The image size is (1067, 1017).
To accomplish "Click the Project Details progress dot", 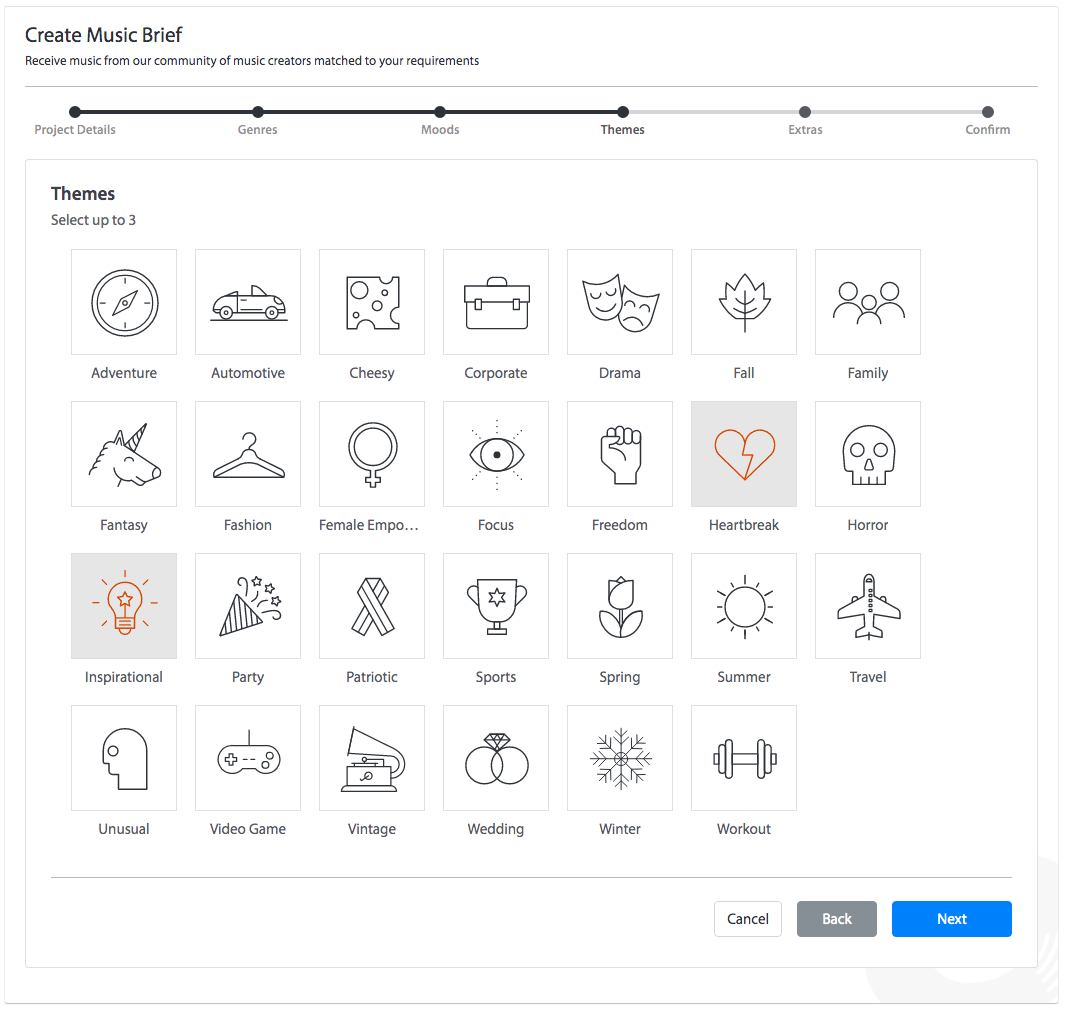I will pyautogui.click(x=75, y=112).
